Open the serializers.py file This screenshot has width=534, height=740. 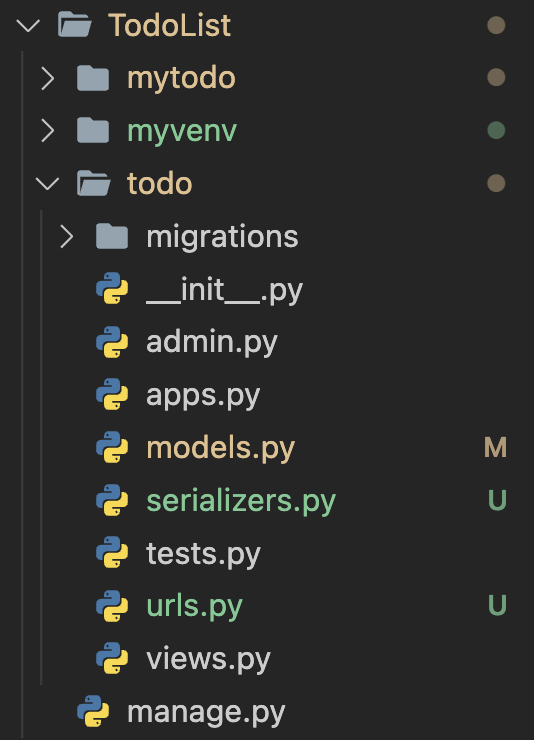click(241, 501)
